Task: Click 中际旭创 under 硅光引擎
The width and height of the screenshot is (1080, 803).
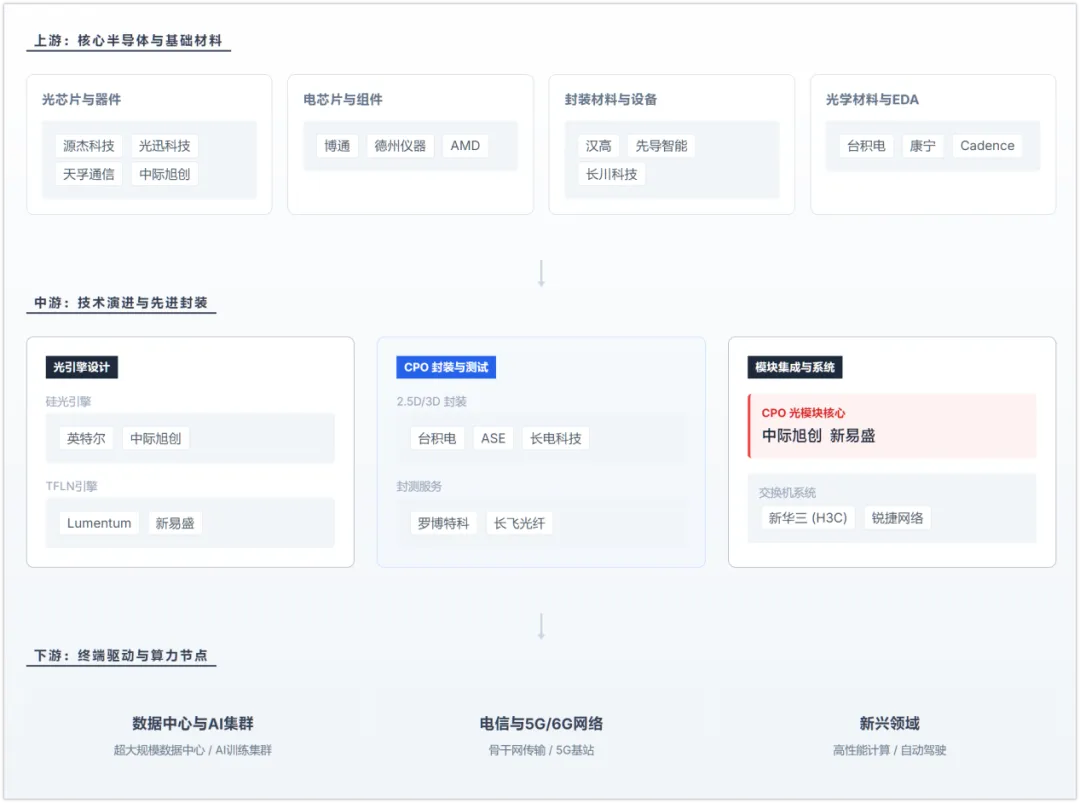Action: click(156, 439)
